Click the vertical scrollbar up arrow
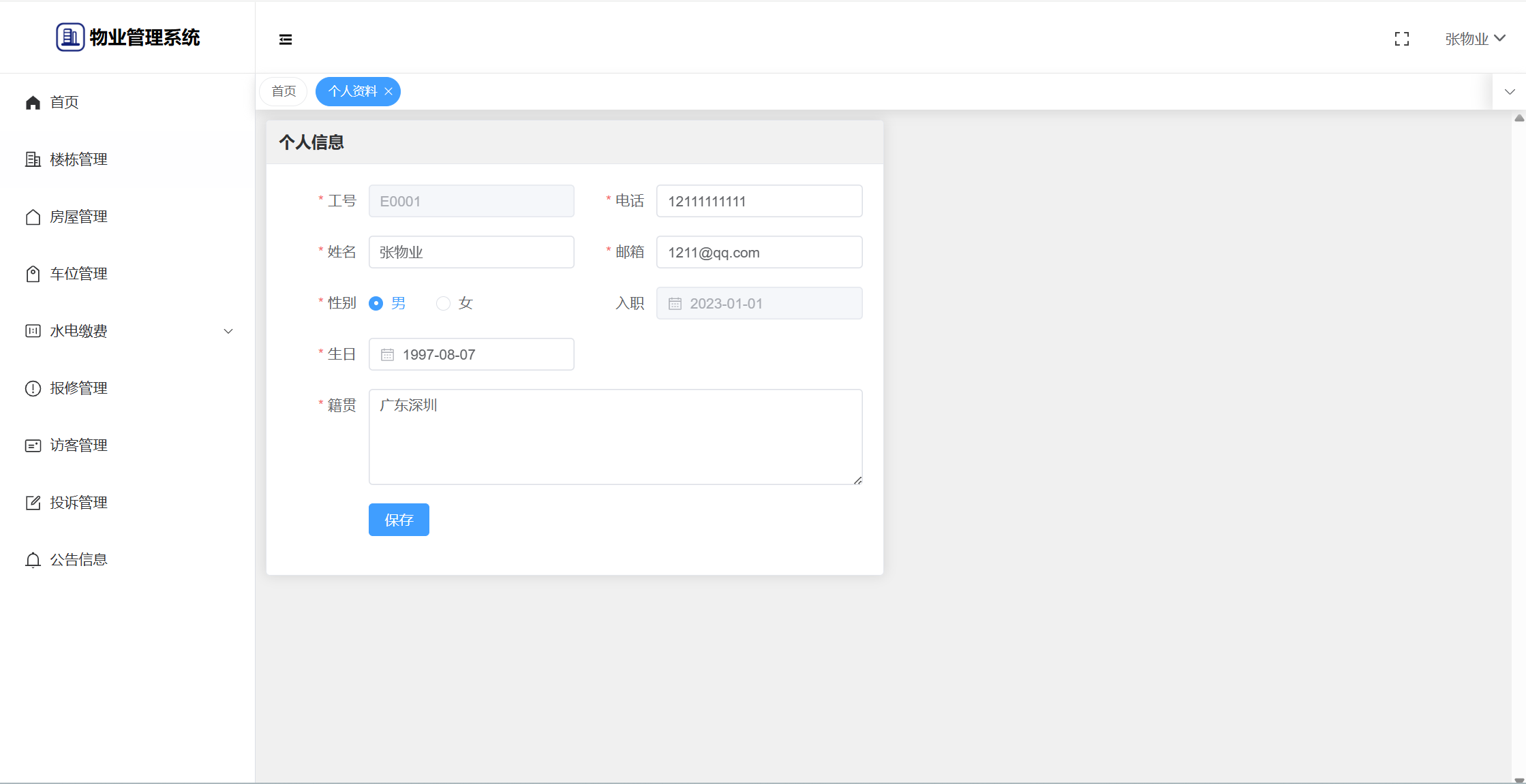Viewport: 1526px width, 784px height. coord(1519,119)
